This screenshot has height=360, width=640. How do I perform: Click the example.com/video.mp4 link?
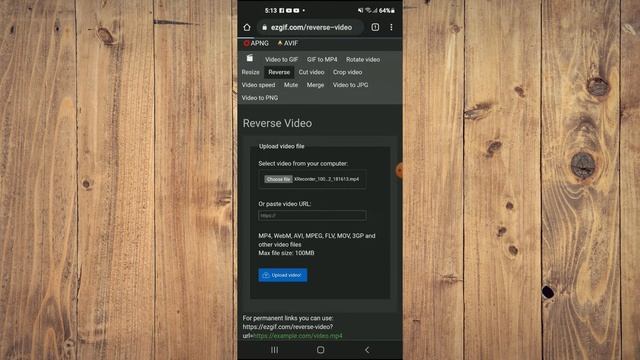[298, 336]
